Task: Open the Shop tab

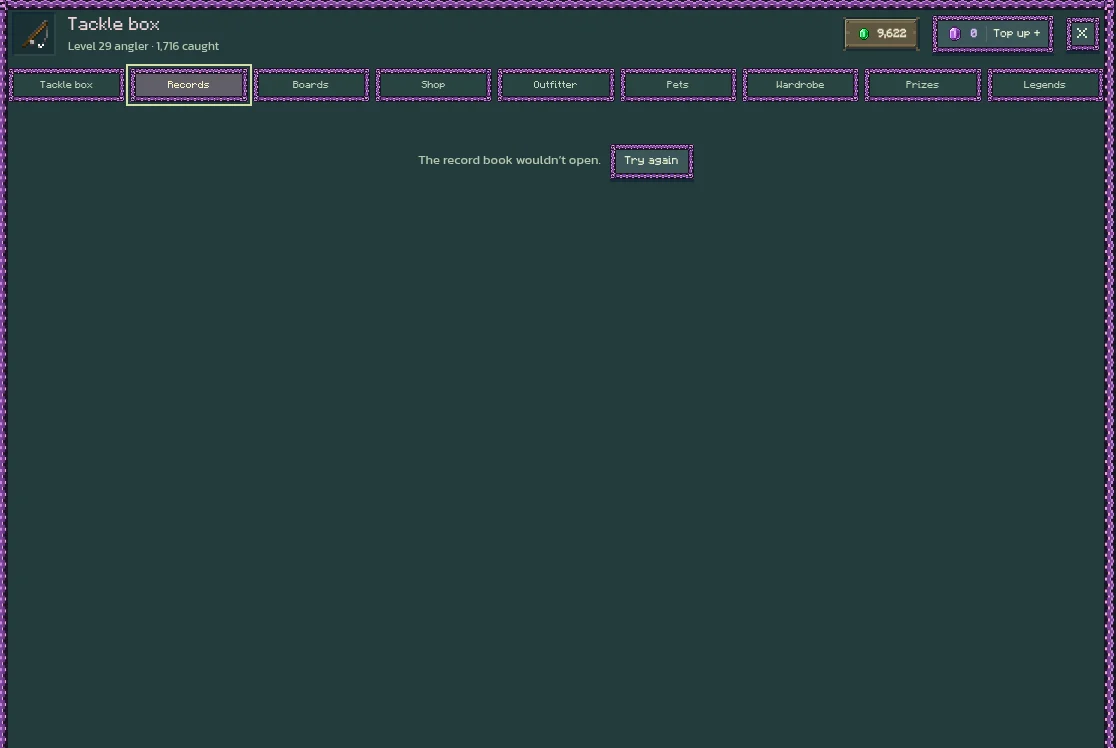Action: pos(433,85)
